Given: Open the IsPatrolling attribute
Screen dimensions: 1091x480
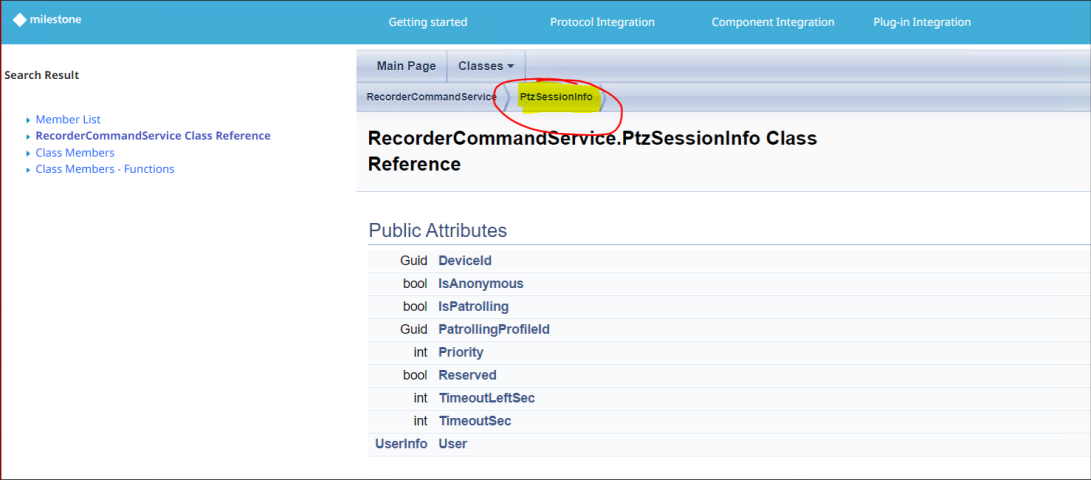Looking at the screenshot, I should coord(473,307).
